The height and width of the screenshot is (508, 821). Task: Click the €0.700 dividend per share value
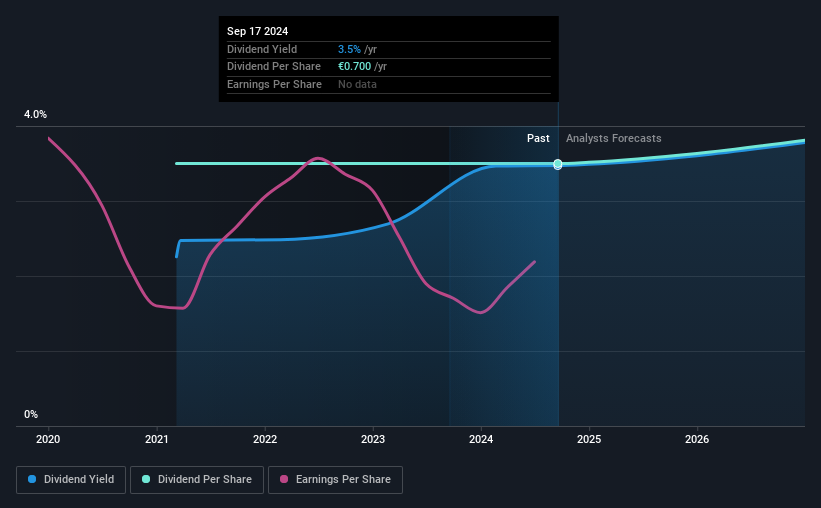coord(354,67)
